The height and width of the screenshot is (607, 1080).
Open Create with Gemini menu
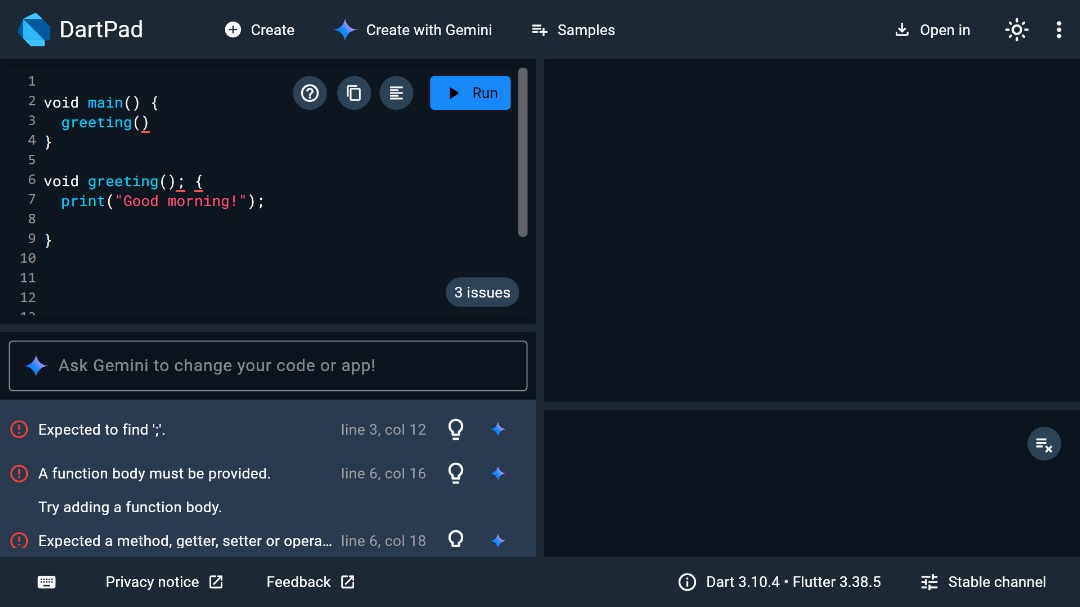pos(413,30)
